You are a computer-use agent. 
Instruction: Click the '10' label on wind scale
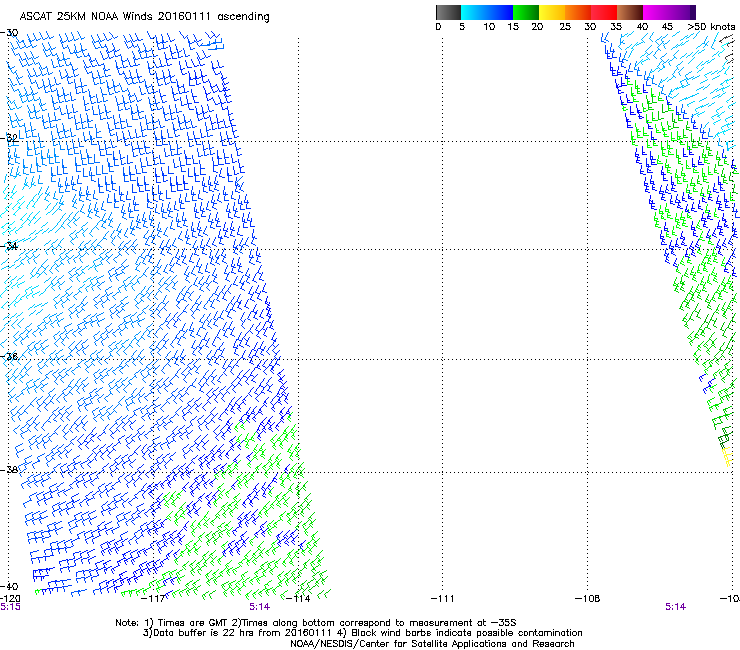click(x=489, y=27)
